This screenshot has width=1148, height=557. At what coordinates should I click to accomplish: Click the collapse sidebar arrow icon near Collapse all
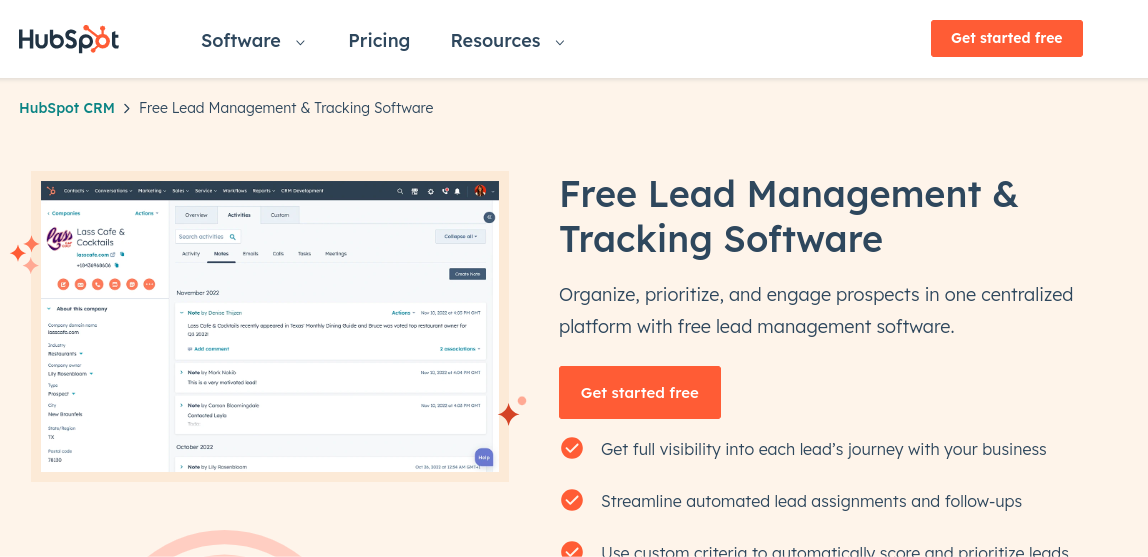489,217
